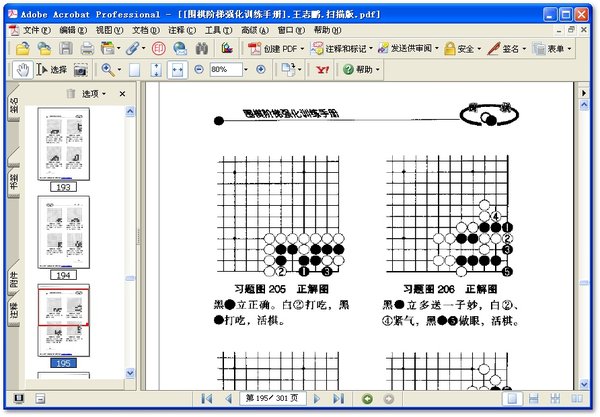600x417 pixels.
Task: Click the Open file folder icon
Action: pos(23,49)
